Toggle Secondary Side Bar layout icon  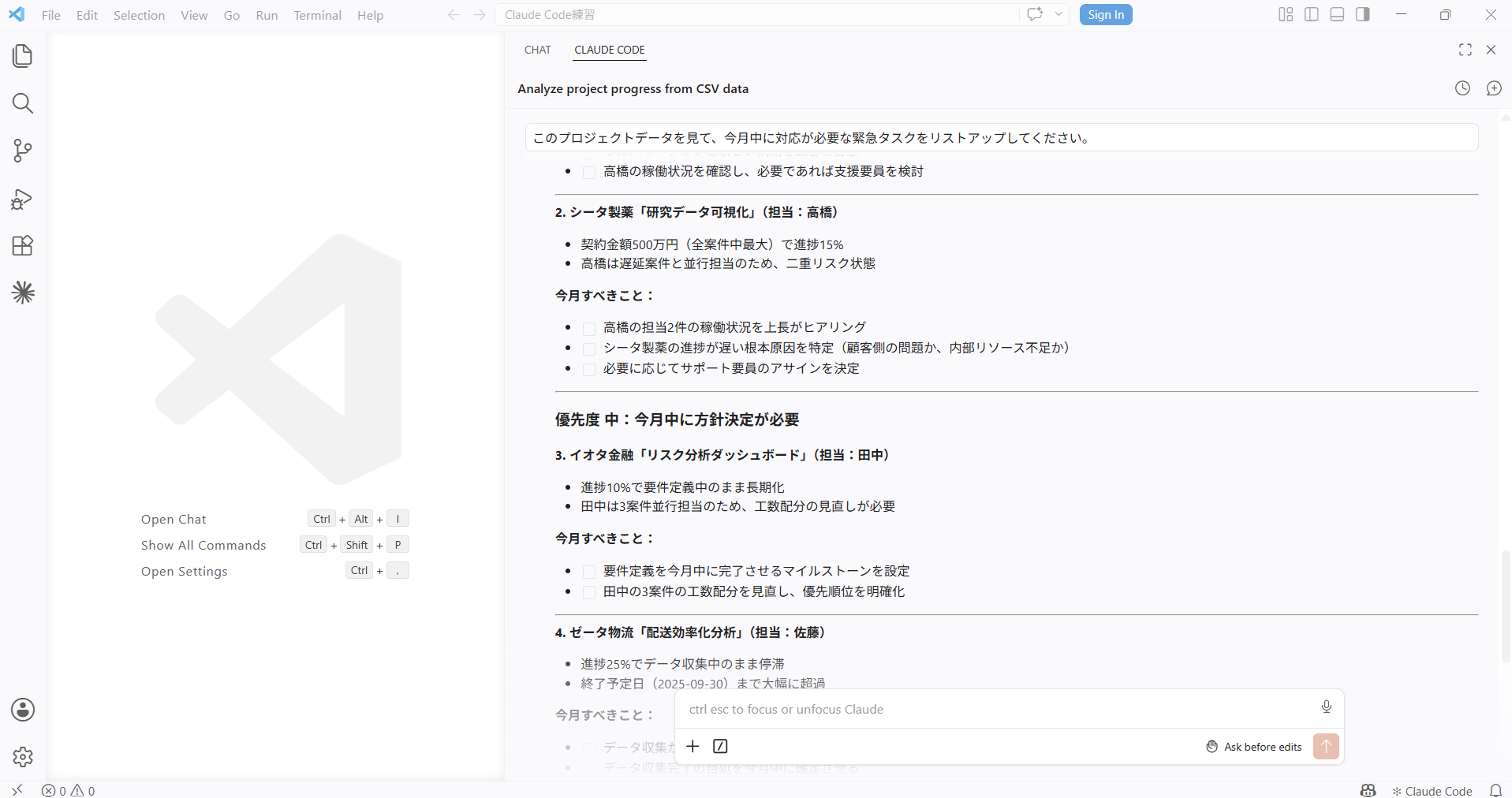pos(1363,14)
